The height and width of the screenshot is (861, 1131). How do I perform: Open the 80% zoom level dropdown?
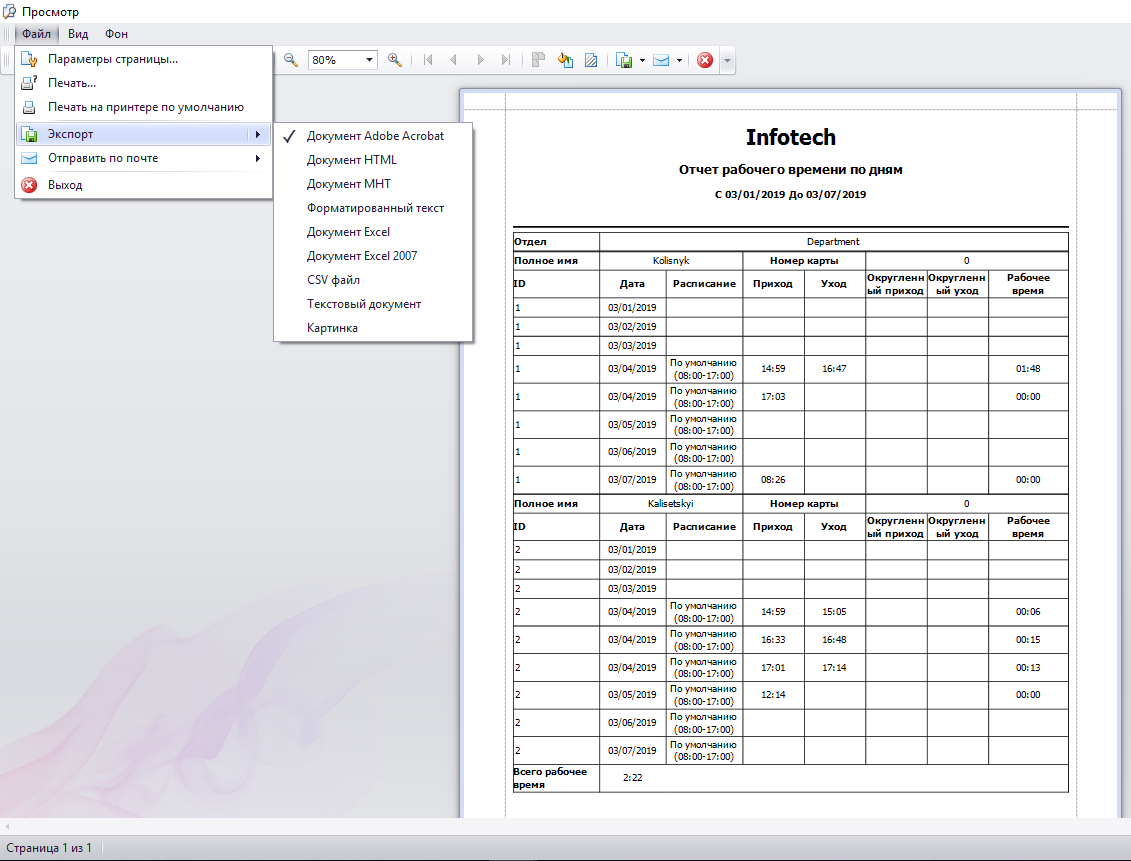point(370,60)
